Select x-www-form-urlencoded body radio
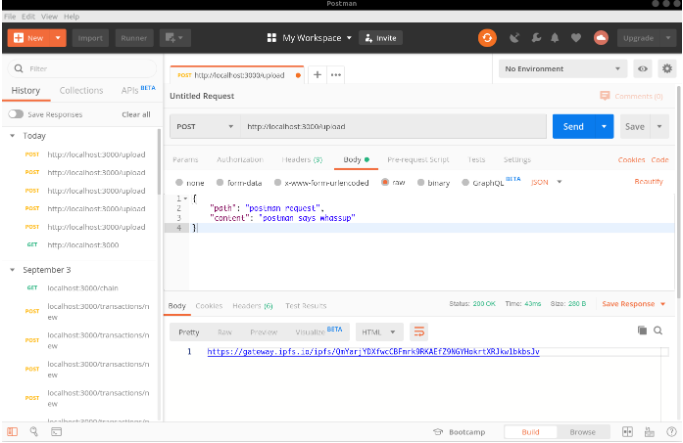This screenshot has height=443, width=683. 277,183
